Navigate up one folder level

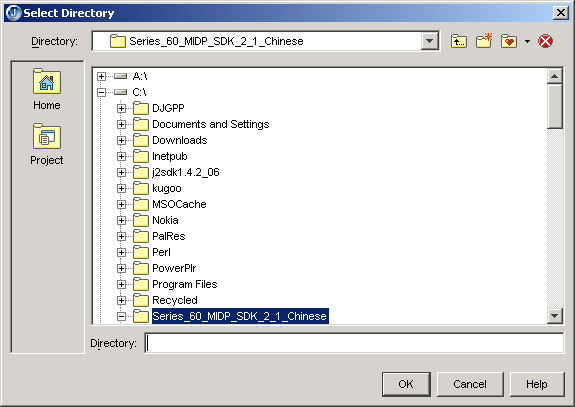459,41
